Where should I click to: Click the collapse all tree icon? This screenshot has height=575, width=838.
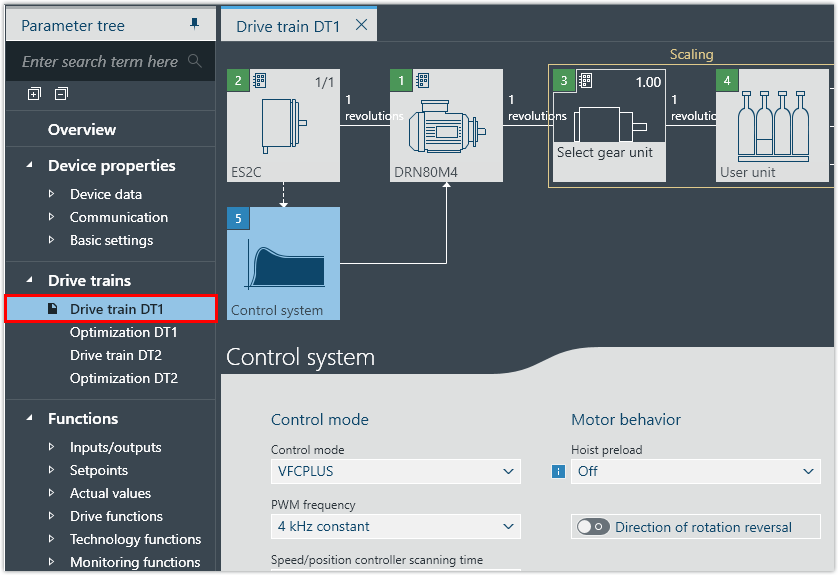click(x=62, y=94)
